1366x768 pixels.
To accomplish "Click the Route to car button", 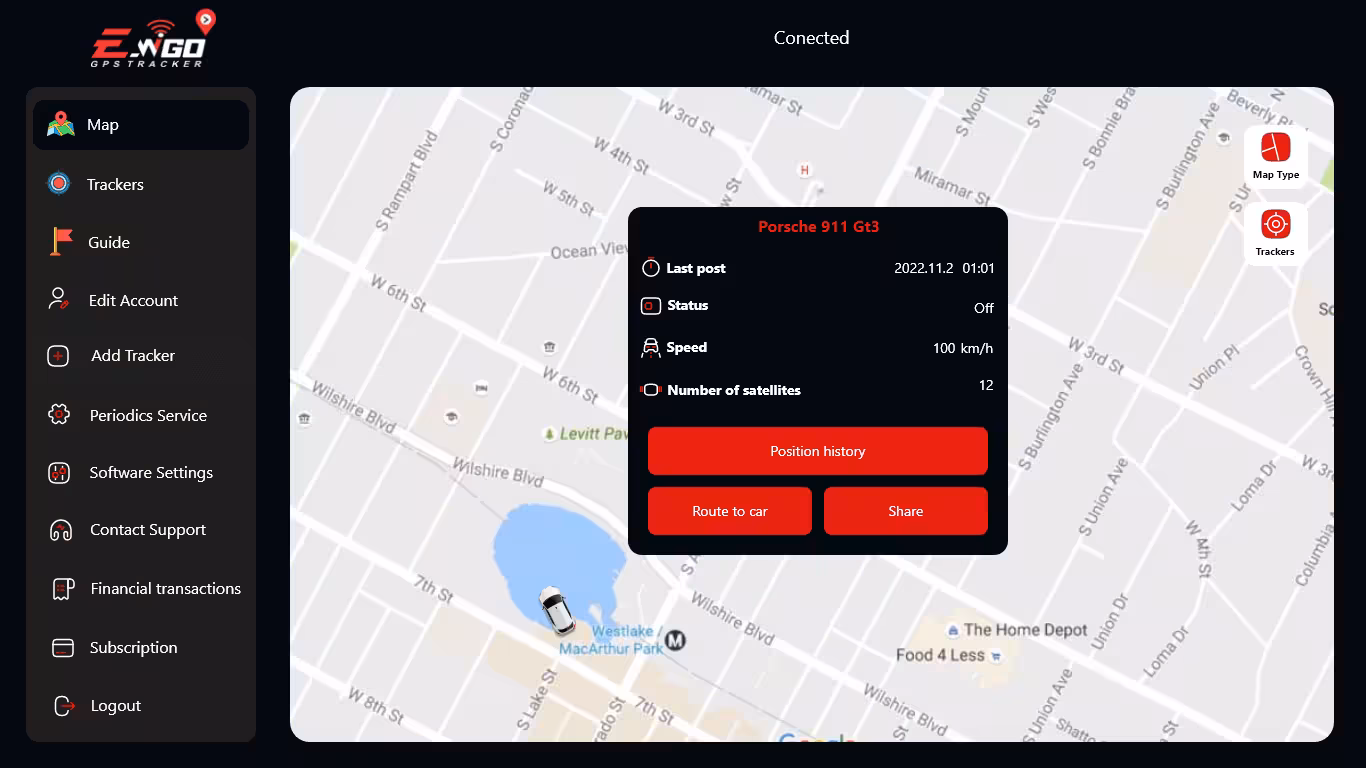I will tap(730, 511).
